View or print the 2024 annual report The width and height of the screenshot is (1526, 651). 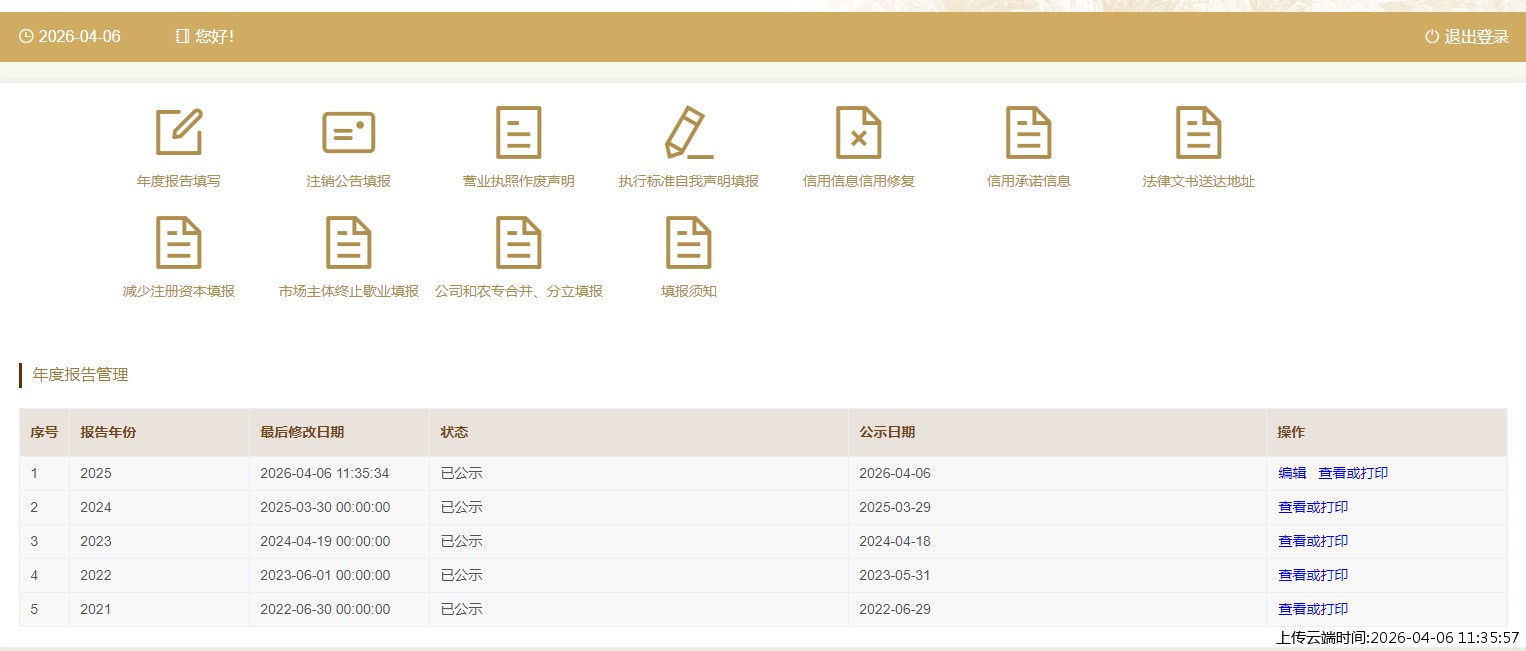pos(1313,507)
